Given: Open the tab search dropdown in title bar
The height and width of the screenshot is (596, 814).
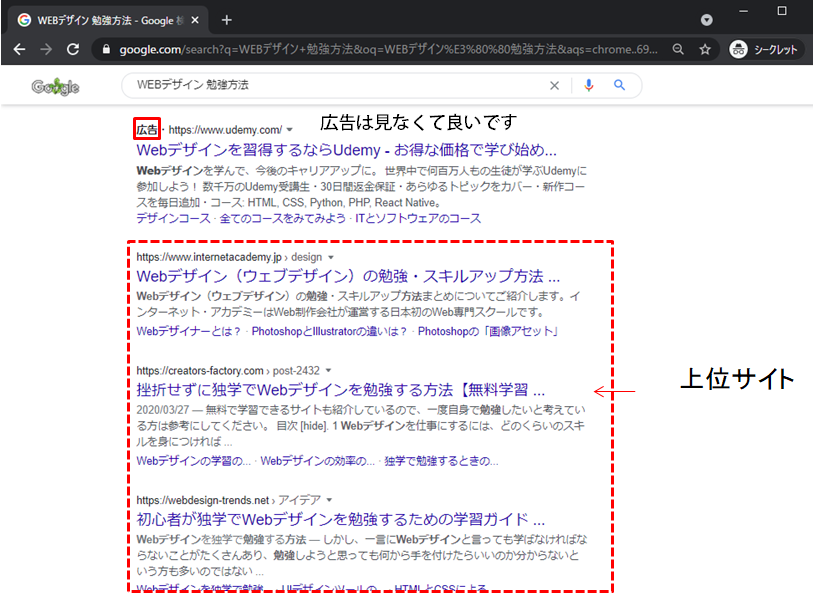Looking at the screenshot, I should point(707,20).
